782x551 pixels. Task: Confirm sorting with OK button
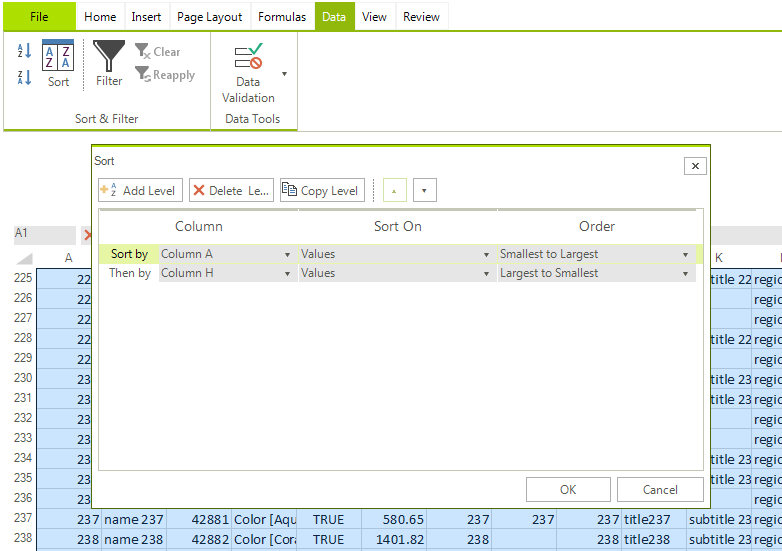click(568, 489)
